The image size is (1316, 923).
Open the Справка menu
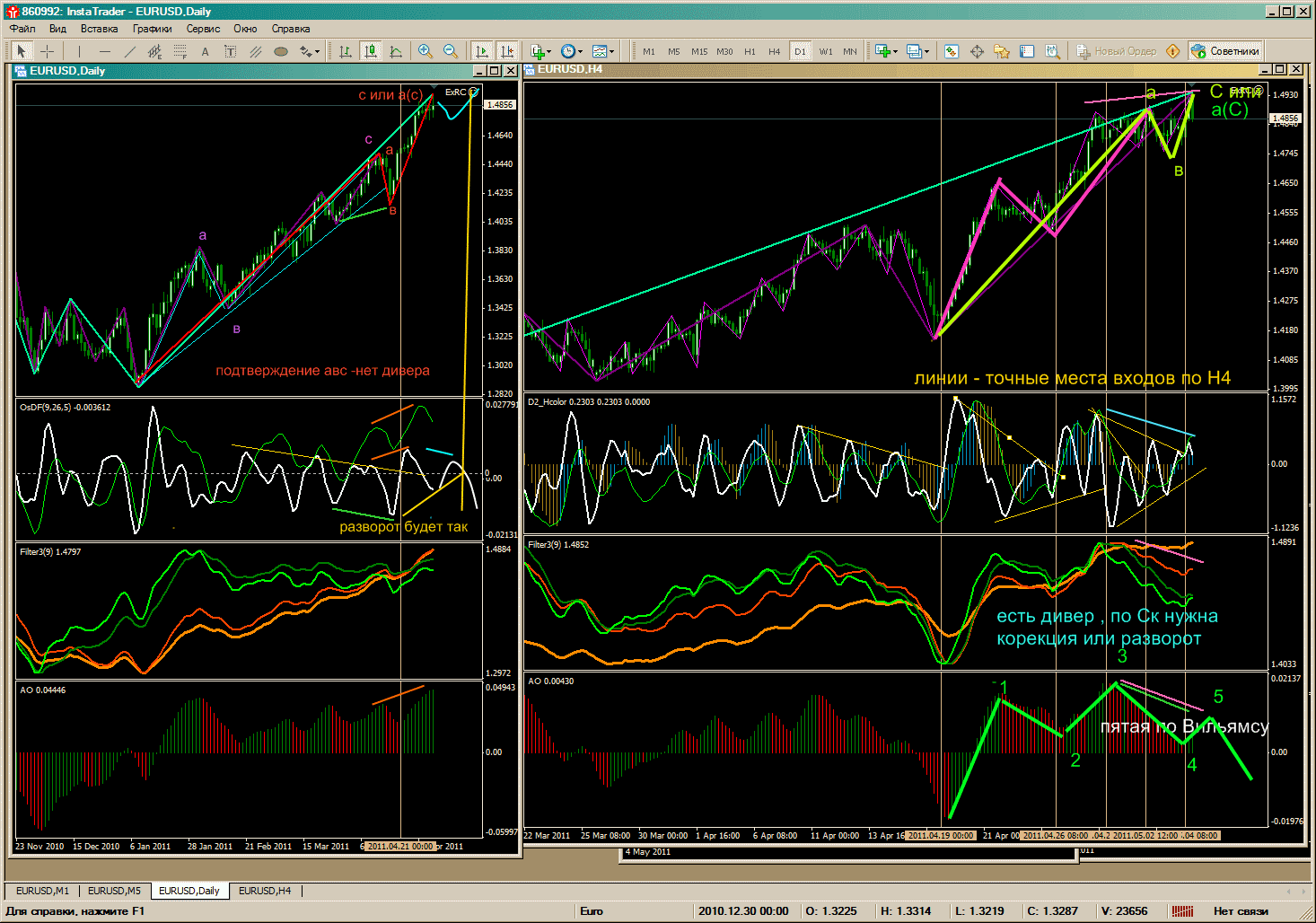click(x=290, y=29)
